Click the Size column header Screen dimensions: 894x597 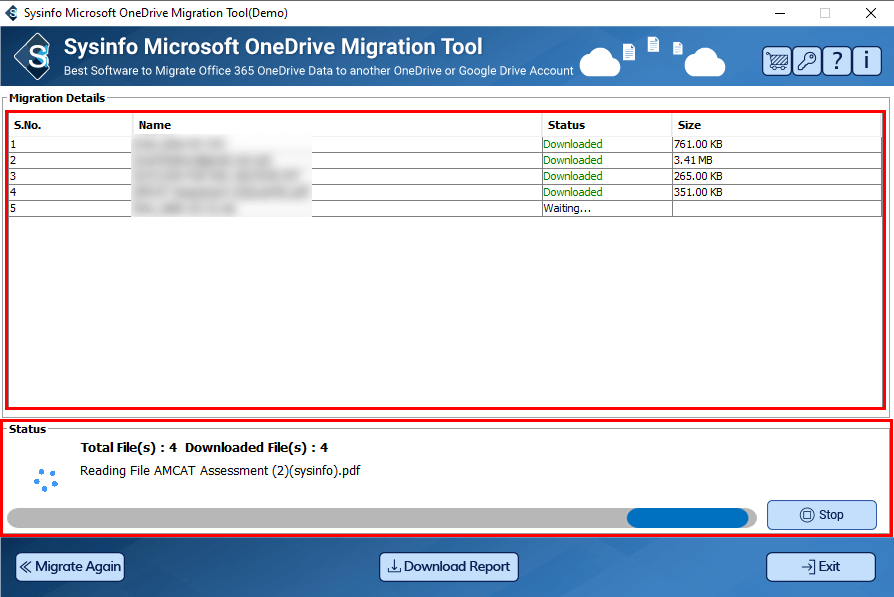776,125
